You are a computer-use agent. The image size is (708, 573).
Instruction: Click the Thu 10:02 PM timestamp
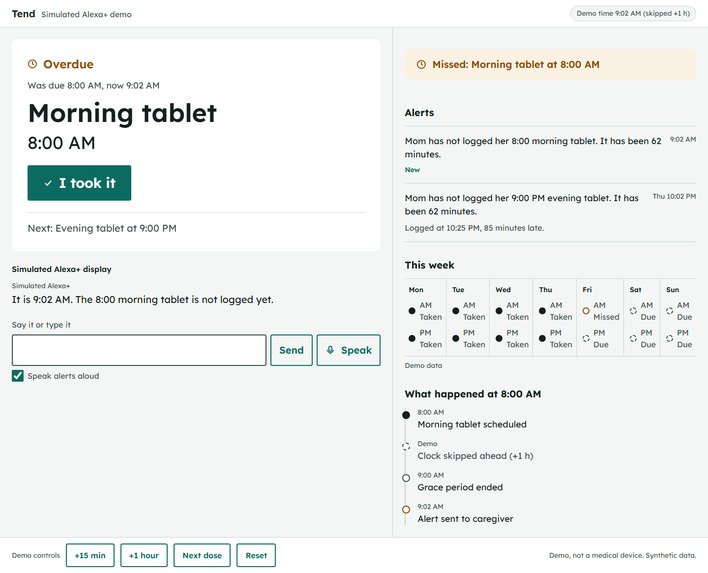tap(674, 196)
